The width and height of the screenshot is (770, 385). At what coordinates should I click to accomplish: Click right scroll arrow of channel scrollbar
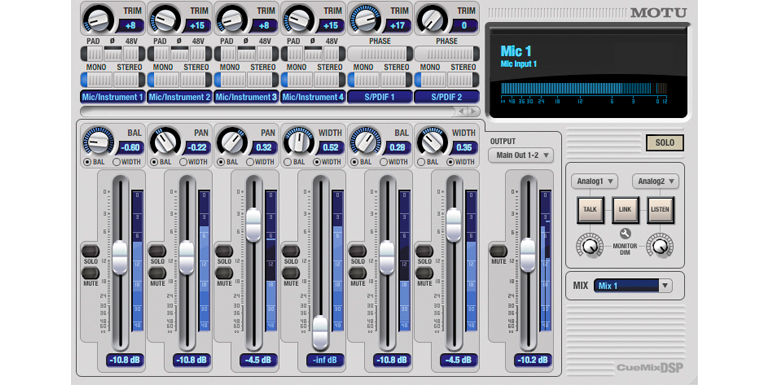pos(473,111)
